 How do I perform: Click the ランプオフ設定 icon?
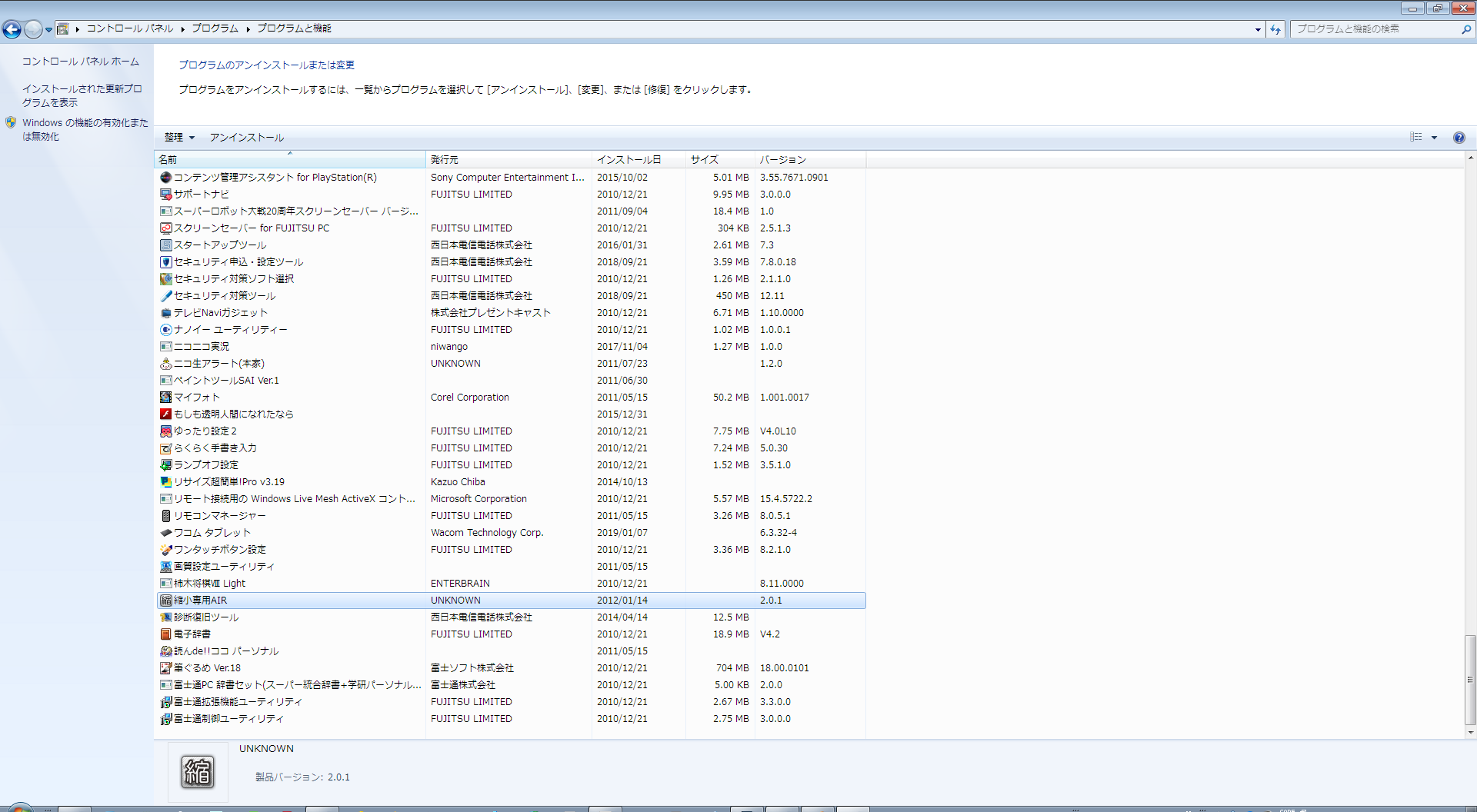tap(165, 465)
